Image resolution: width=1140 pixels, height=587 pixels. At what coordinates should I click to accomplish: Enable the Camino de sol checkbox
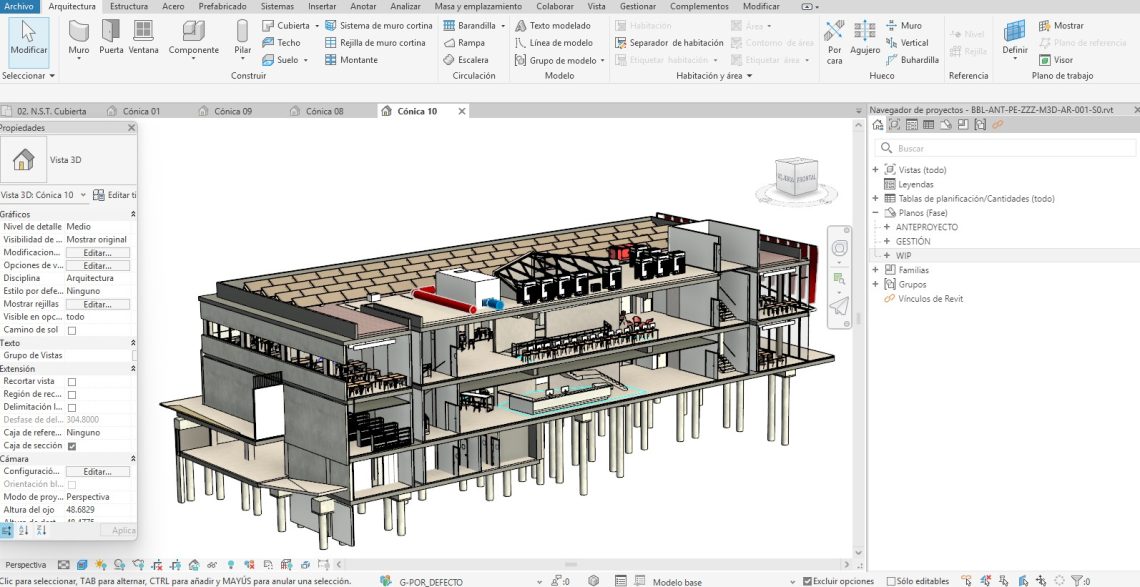point(72,330)
